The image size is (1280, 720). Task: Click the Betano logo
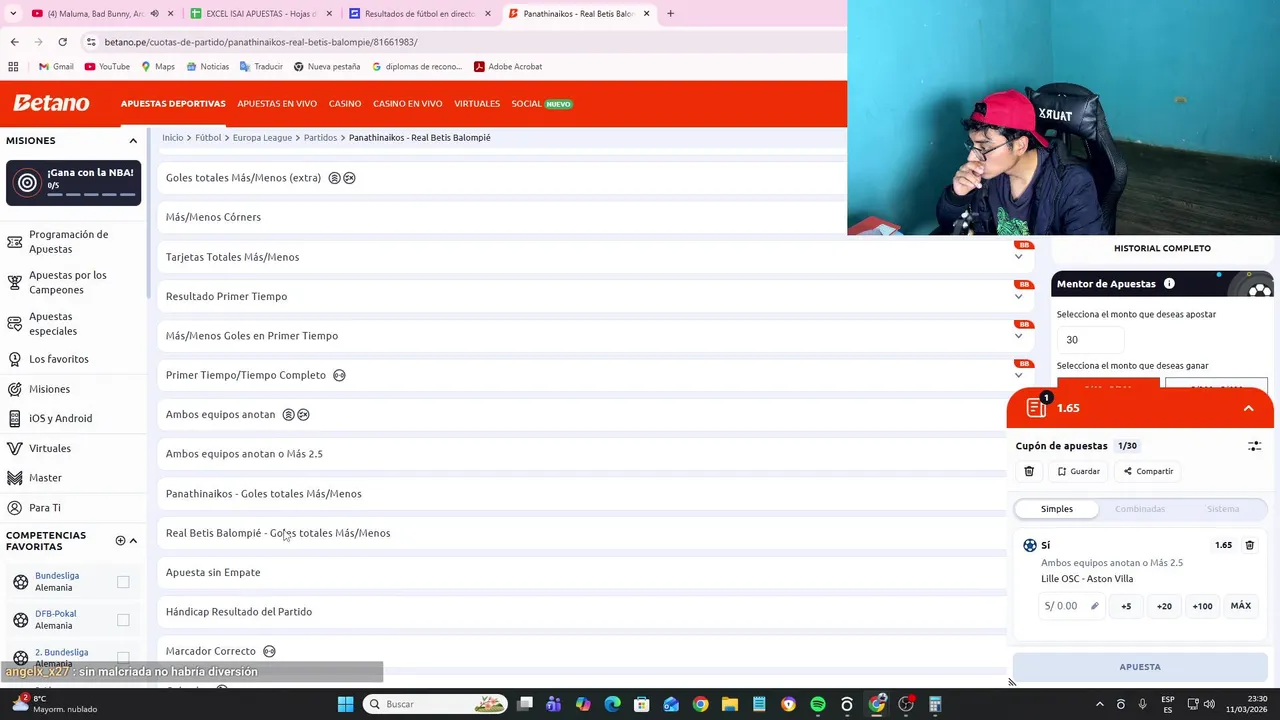[51, 103]
